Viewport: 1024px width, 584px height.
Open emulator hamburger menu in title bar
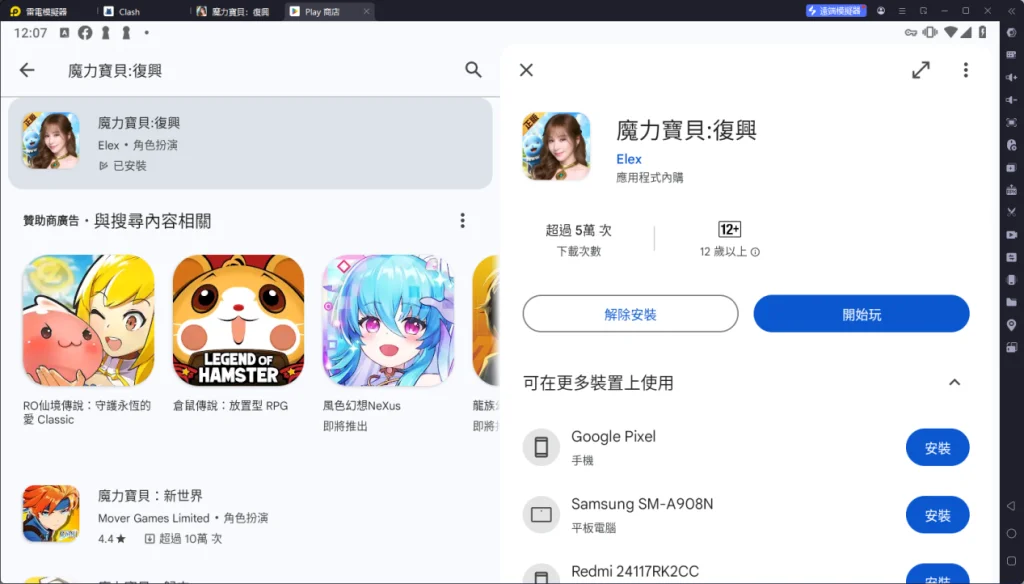click(902, 11)
